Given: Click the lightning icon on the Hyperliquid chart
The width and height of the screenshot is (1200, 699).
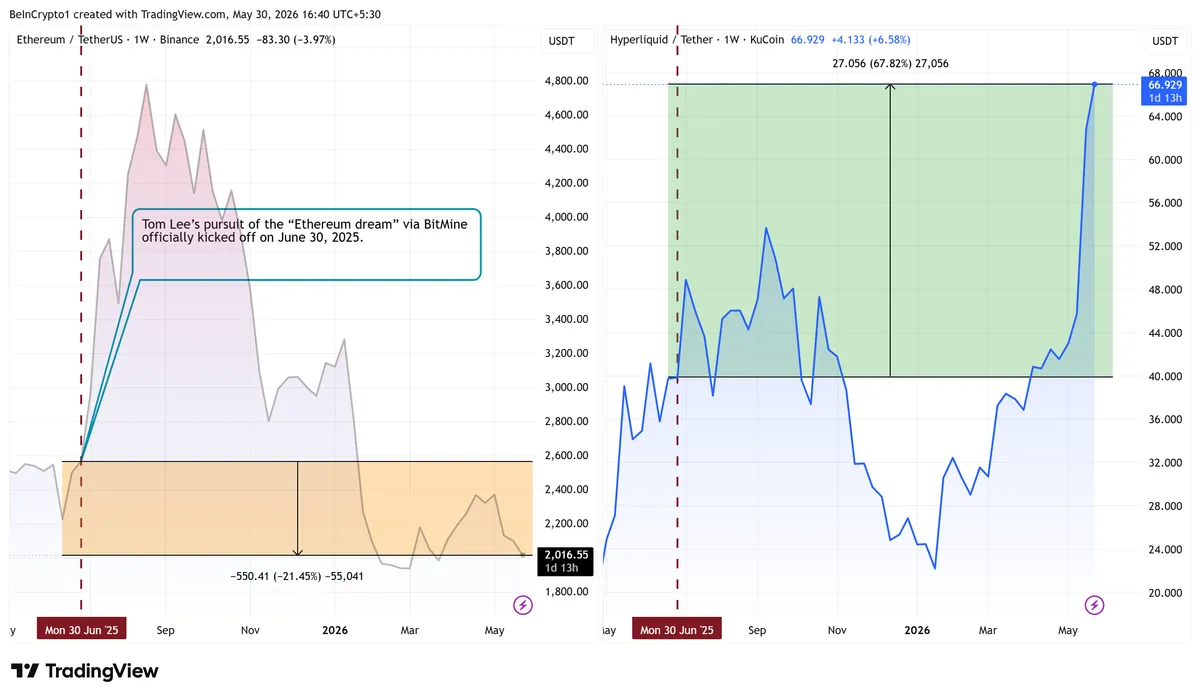Looking at the screenshot, I should click(1095, 604).
